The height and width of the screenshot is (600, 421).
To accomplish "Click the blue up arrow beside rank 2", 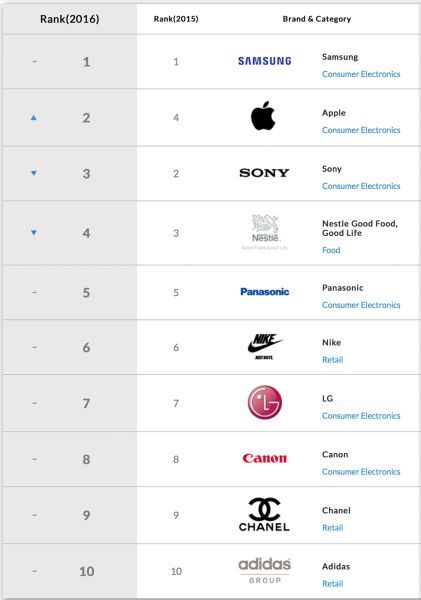I will tap(34, 117).
